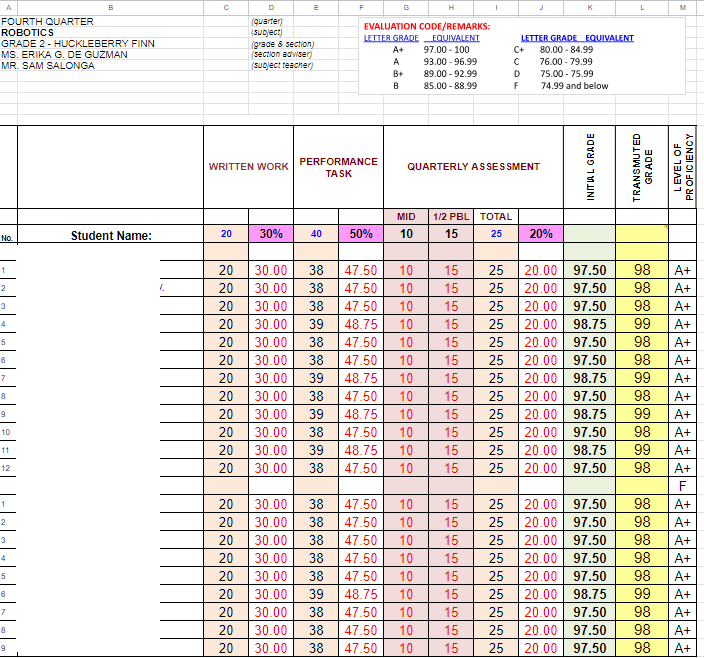This screenshot has height=658, width=704.
Task: Select the blue 40 max score cell
Action: click(x=316, y=234)
